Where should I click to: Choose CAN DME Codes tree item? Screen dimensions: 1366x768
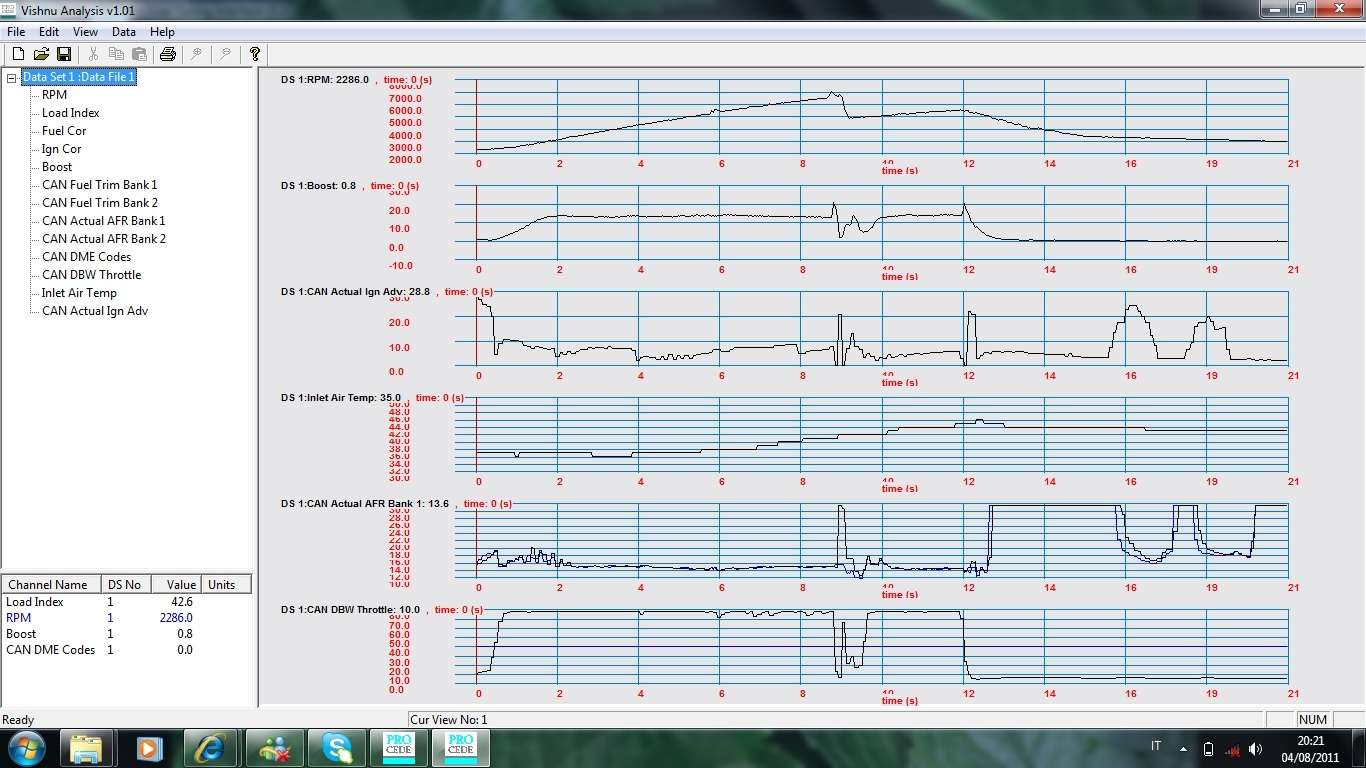pyautogui.click(x=86, y=257)
